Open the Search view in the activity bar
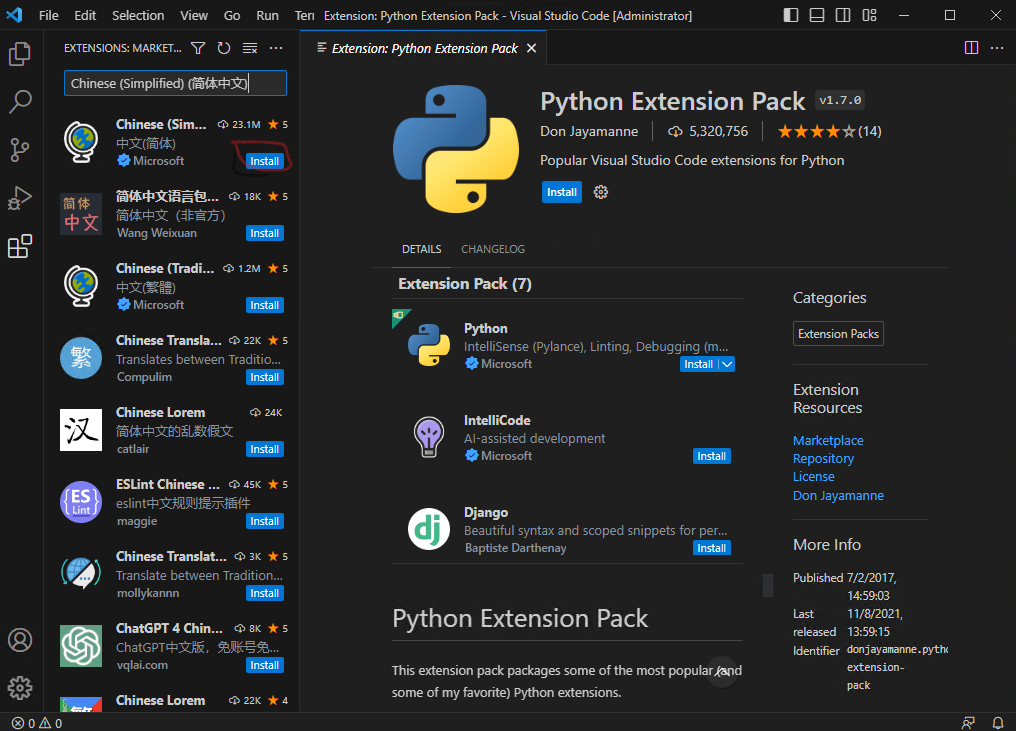The width and height of the screenshot is (1016, 731). 20,102
